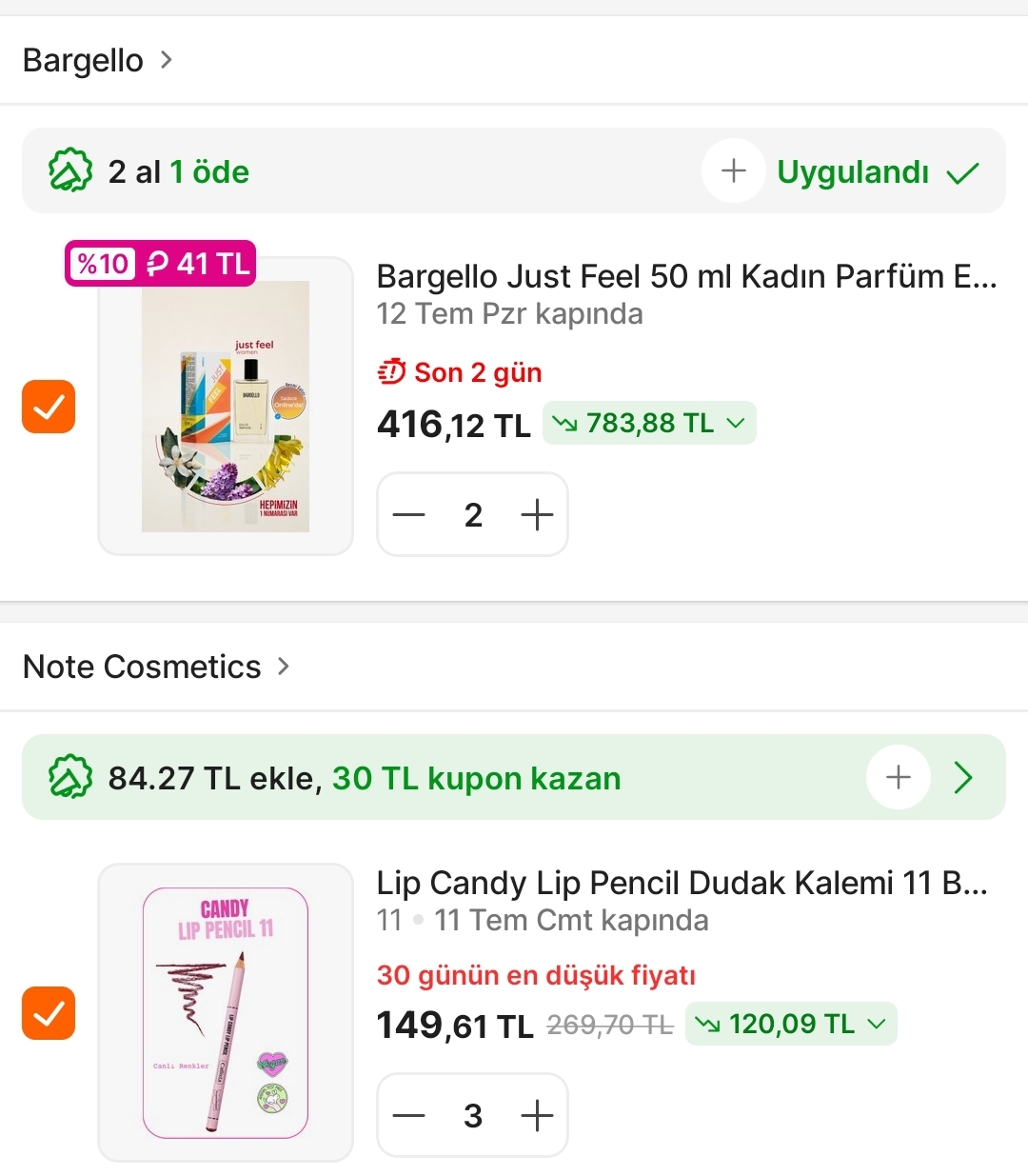Screen dimensions: 1028x1176
Task: Tap the green campaign badge beside 84.27 TL ekle
Action: [x=70, y=778]
